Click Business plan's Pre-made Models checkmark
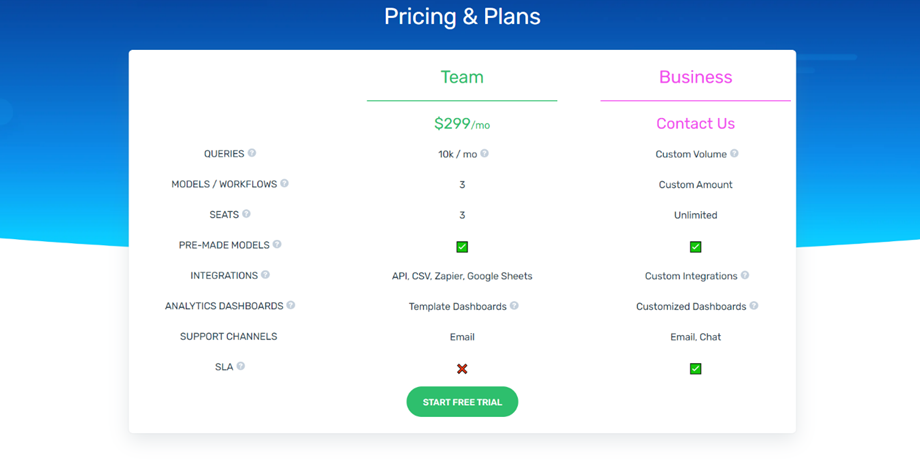The image size is (920, 471). (696, 247)
